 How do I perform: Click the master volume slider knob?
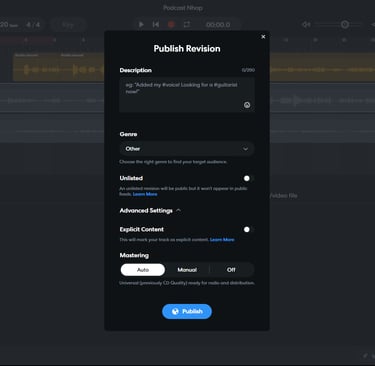click(x=345, y=24)
